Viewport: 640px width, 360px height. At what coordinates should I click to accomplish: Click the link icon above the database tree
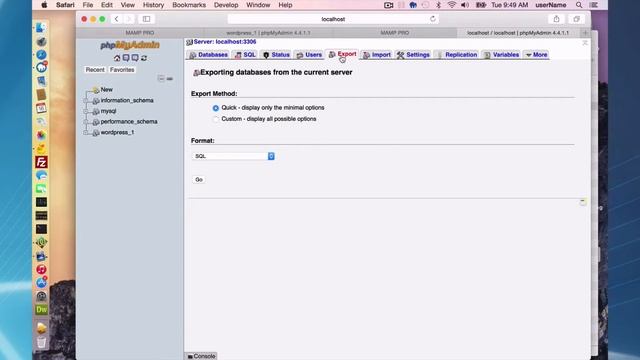pyautogui.click(x=169, y=78)
